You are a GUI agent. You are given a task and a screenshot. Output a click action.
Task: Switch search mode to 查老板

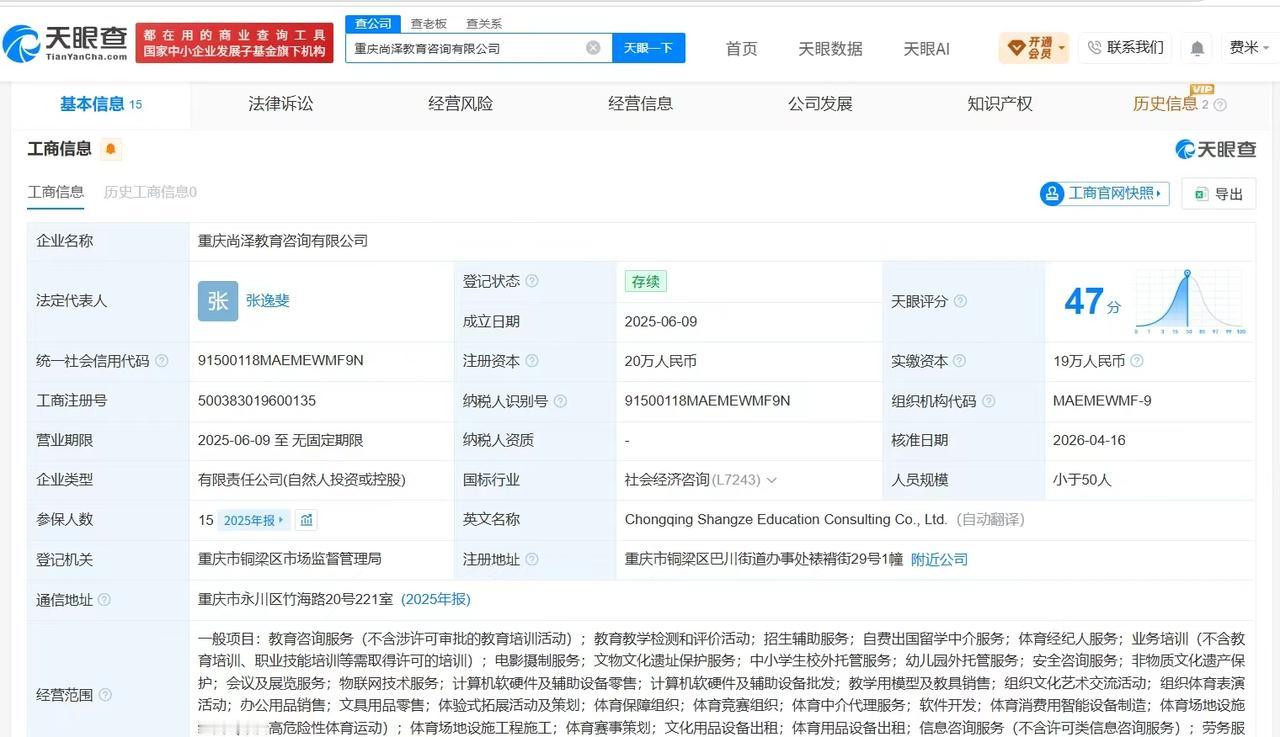429,23
